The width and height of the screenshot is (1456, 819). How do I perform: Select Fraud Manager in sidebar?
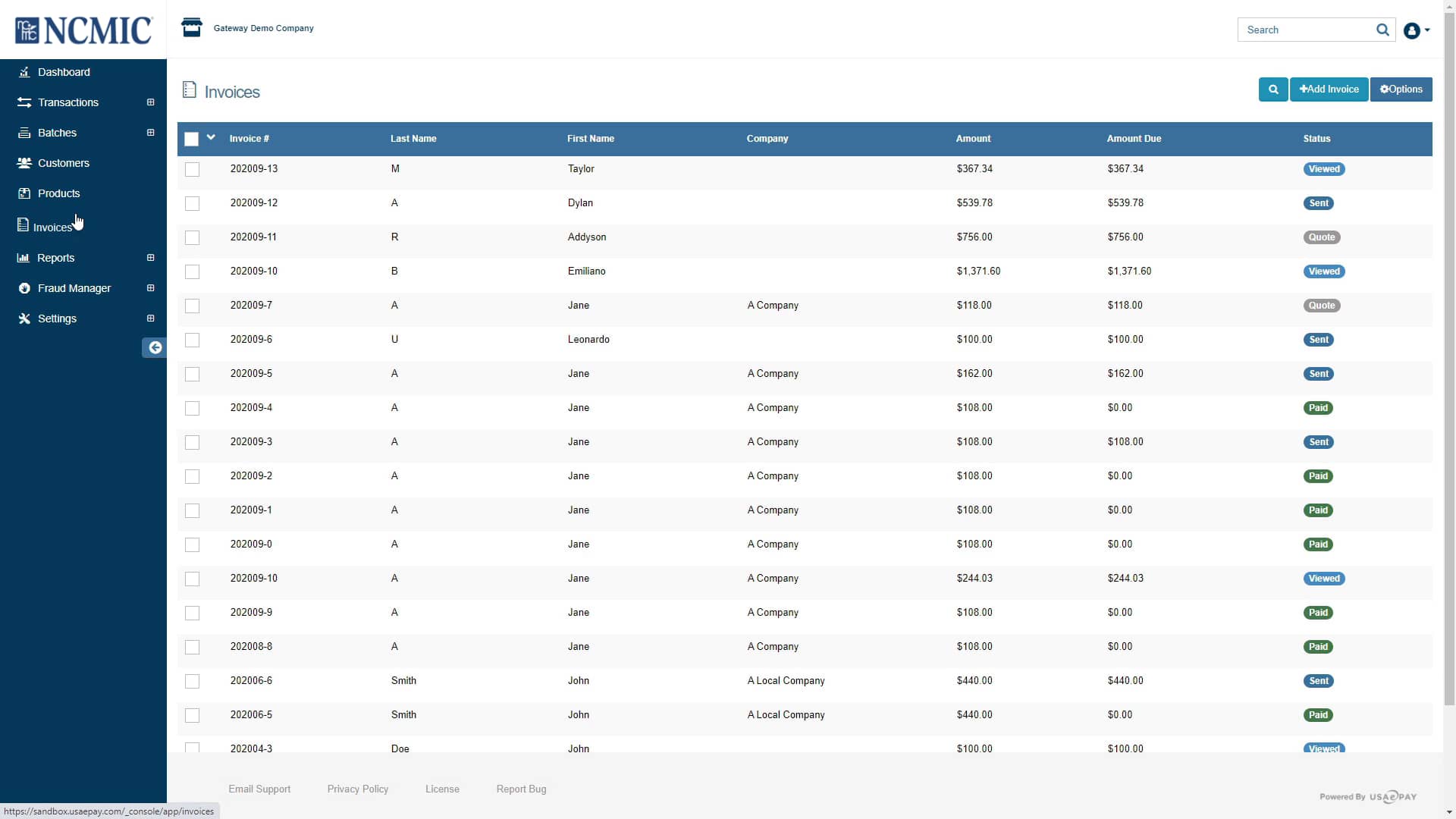[74, 288]
